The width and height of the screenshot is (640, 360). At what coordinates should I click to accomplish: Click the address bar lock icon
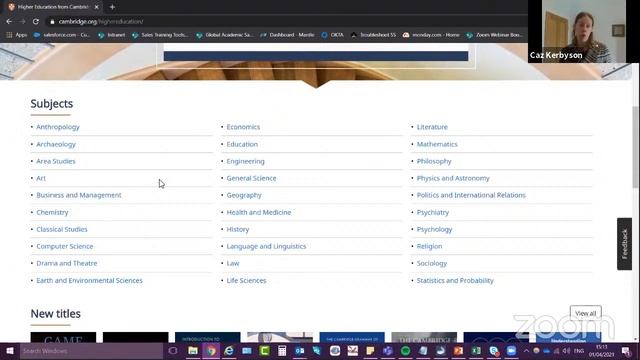tap(52, 22)
